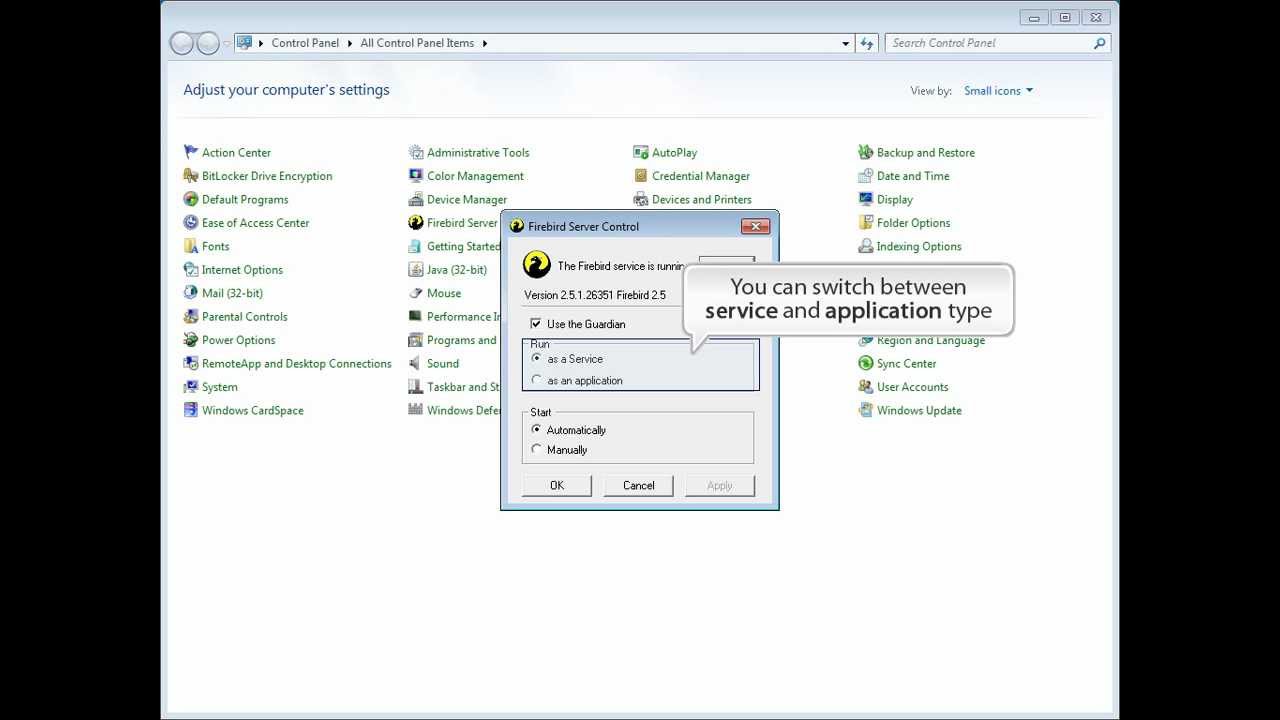Open the Sync Center icon
The image size is (1280, 720).
click(866, 363)
